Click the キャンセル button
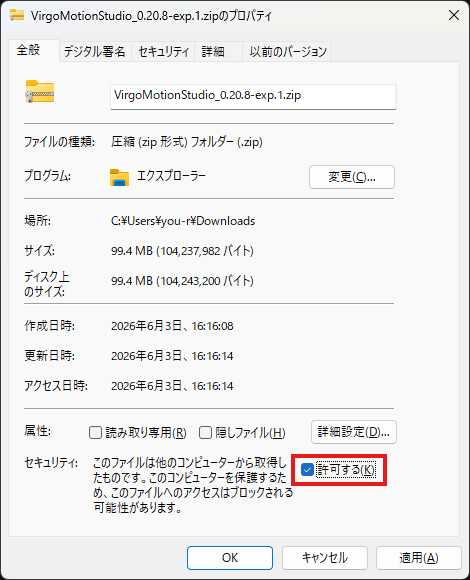Image resolution: width=470 pixels, height=580 pixels. (325, 558)
